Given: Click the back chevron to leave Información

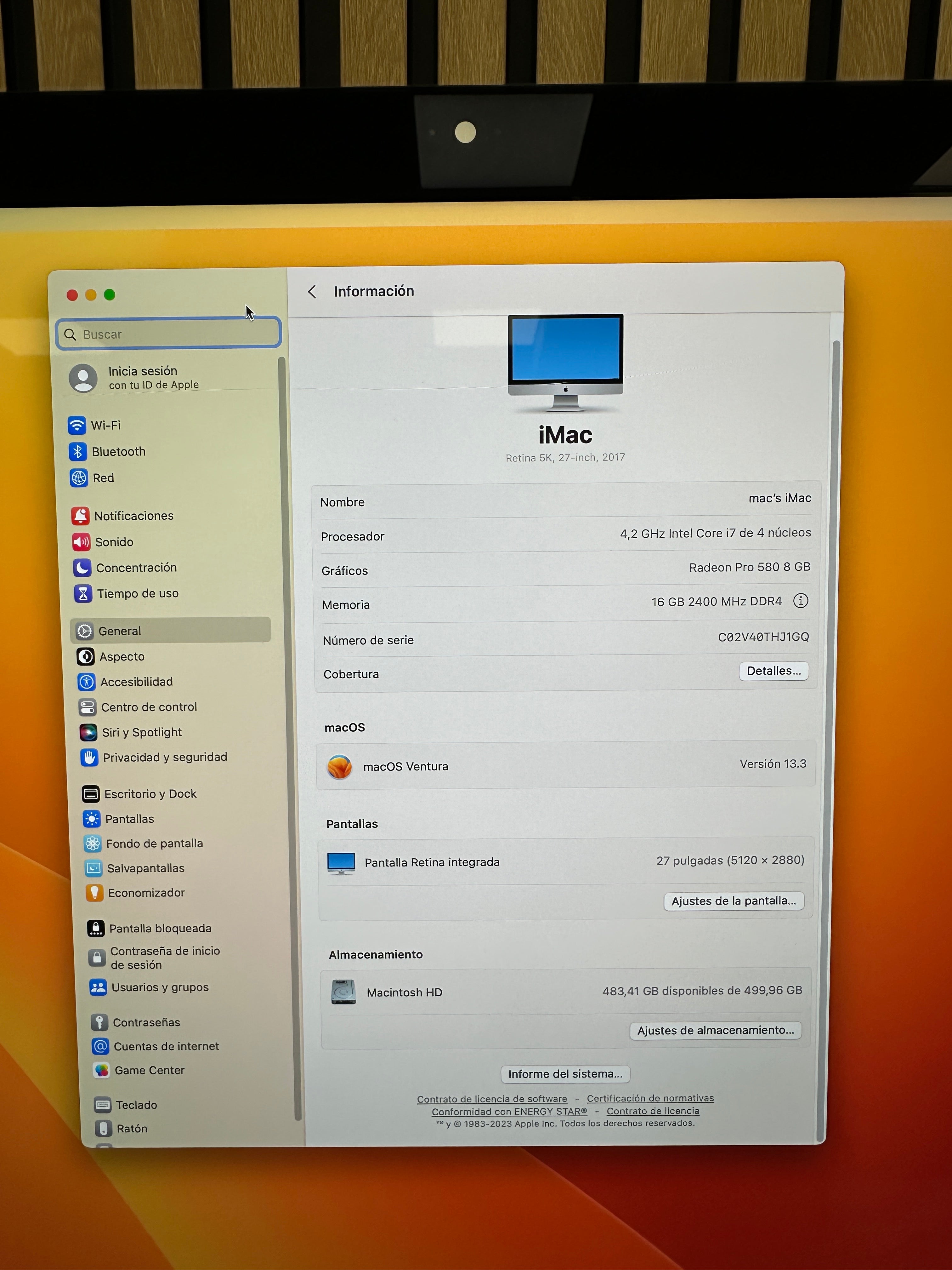Looking at the screenshot, I should click(x=312, y=292).
